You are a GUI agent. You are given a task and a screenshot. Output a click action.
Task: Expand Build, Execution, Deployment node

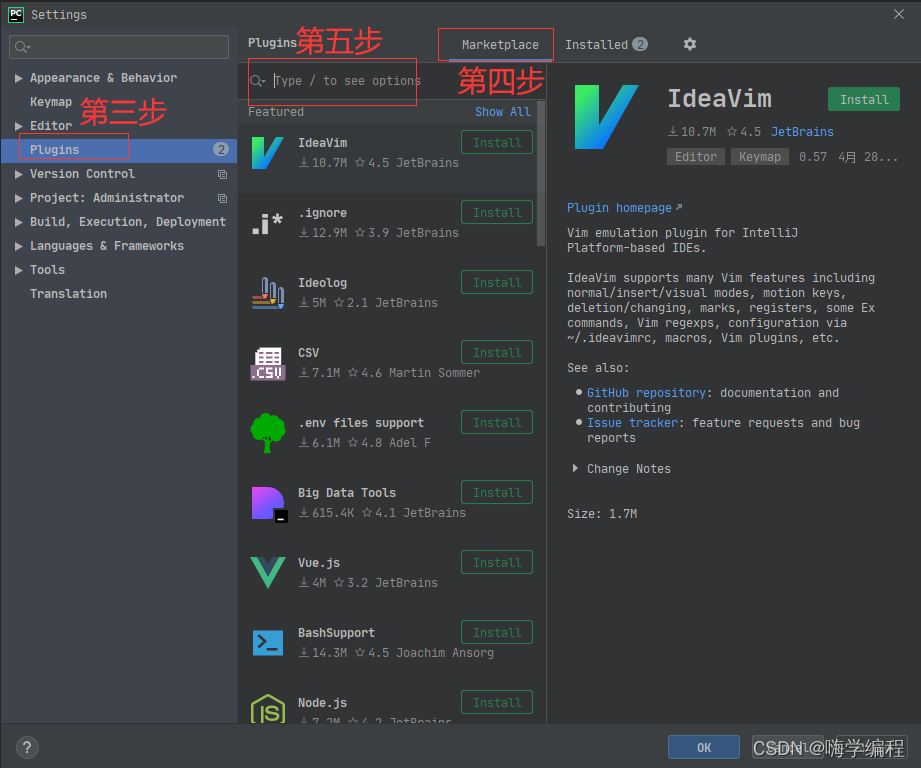coord(19,223)
